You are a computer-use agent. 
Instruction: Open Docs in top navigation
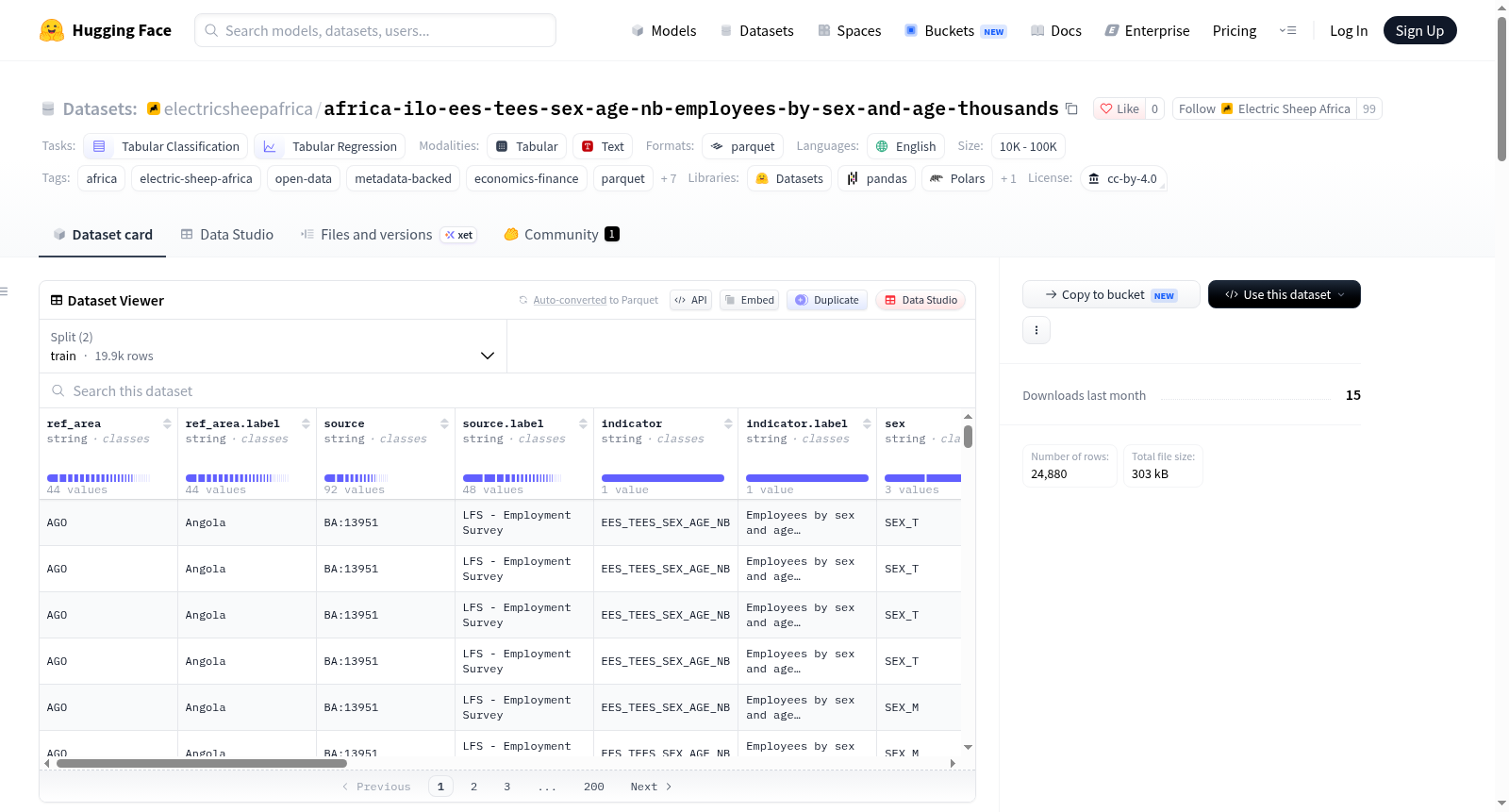(x=1055, y=30)
